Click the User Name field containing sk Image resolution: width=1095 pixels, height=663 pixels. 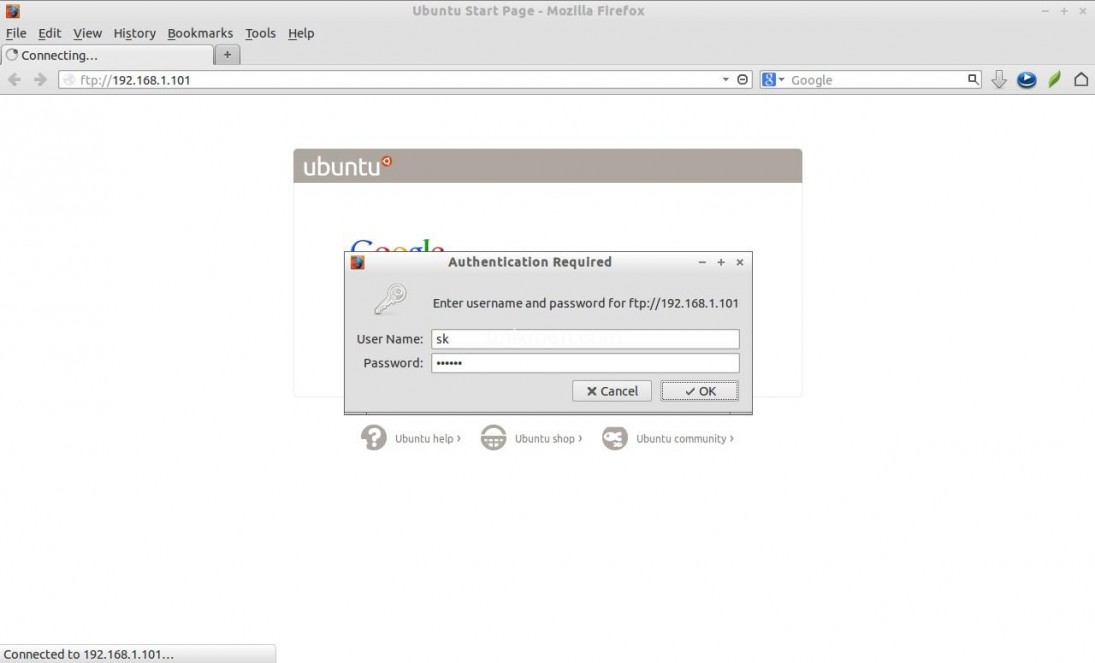coord(585,339)
